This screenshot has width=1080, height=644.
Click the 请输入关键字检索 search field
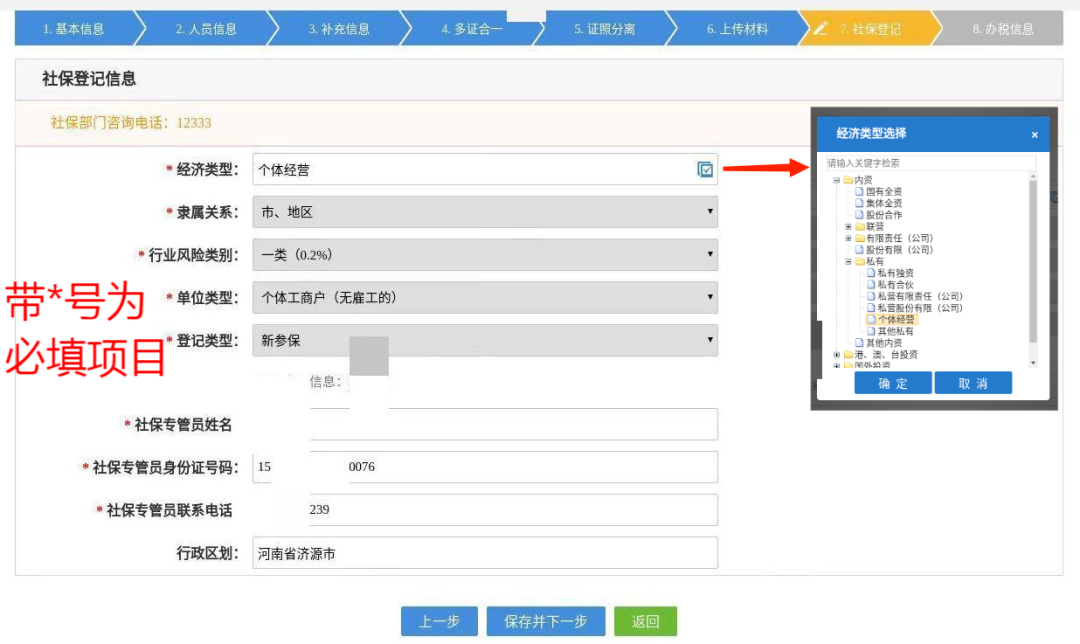(930, 161)
